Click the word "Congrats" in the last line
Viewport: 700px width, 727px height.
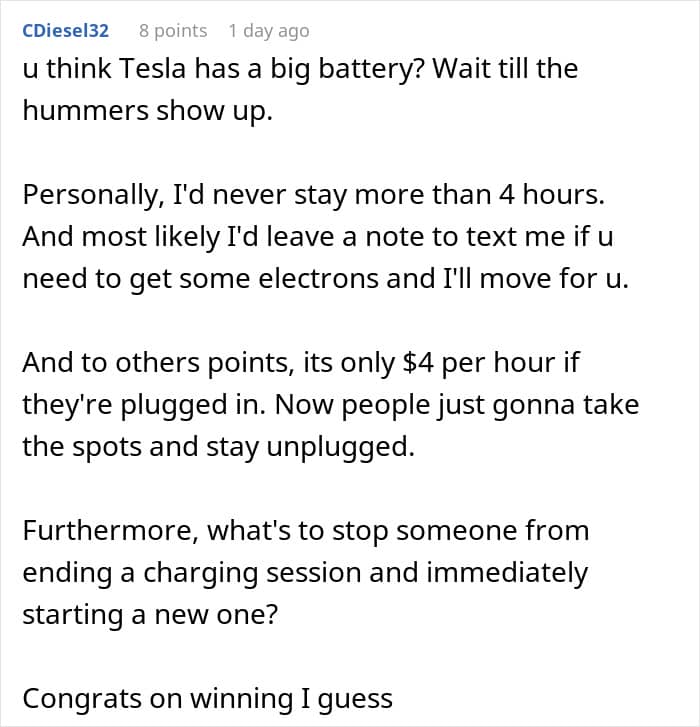click(79, 697)
